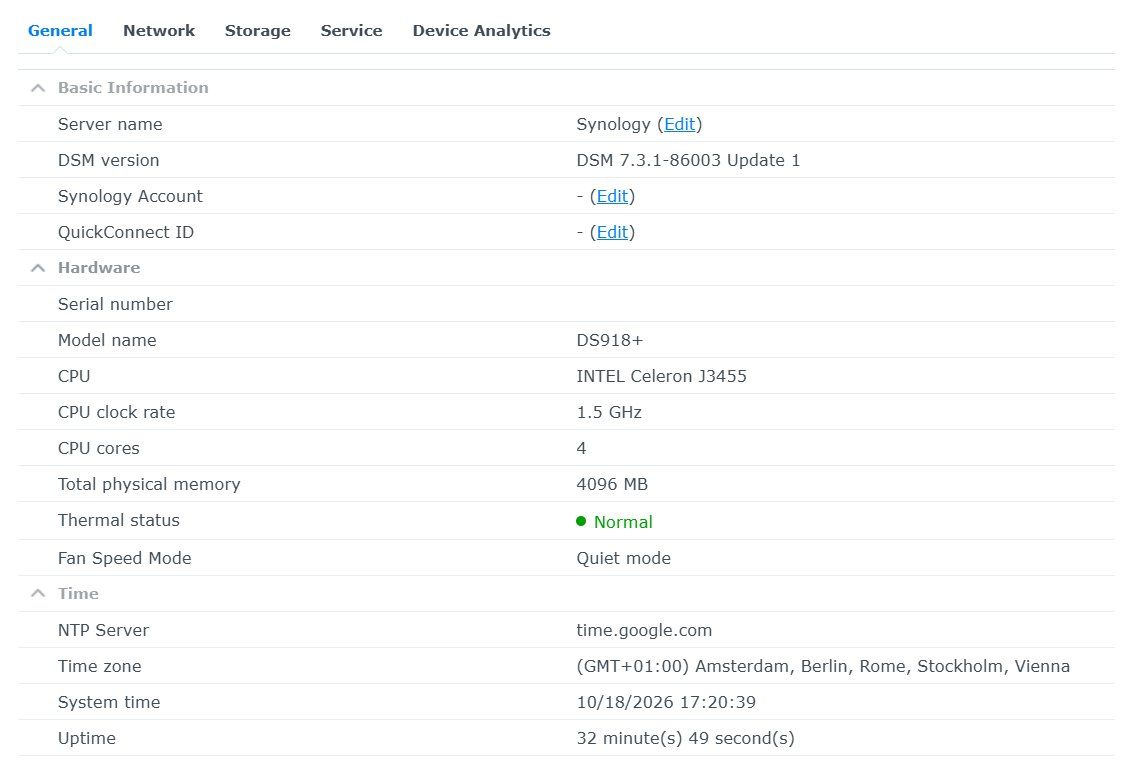Click the Server name label
The height and width of the screenshot is (770, 1121).
click(110, 124)
